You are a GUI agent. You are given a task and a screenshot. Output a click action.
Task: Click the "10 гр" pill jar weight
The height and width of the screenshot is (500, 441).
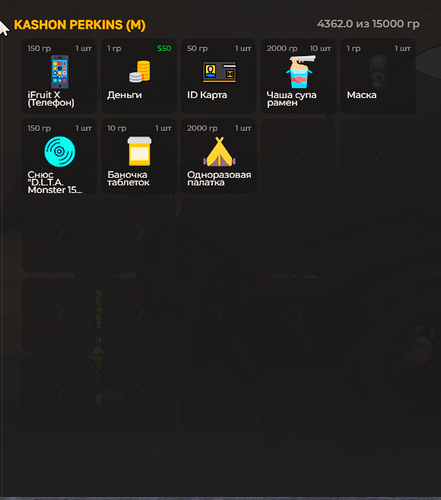tap(117, 128)
